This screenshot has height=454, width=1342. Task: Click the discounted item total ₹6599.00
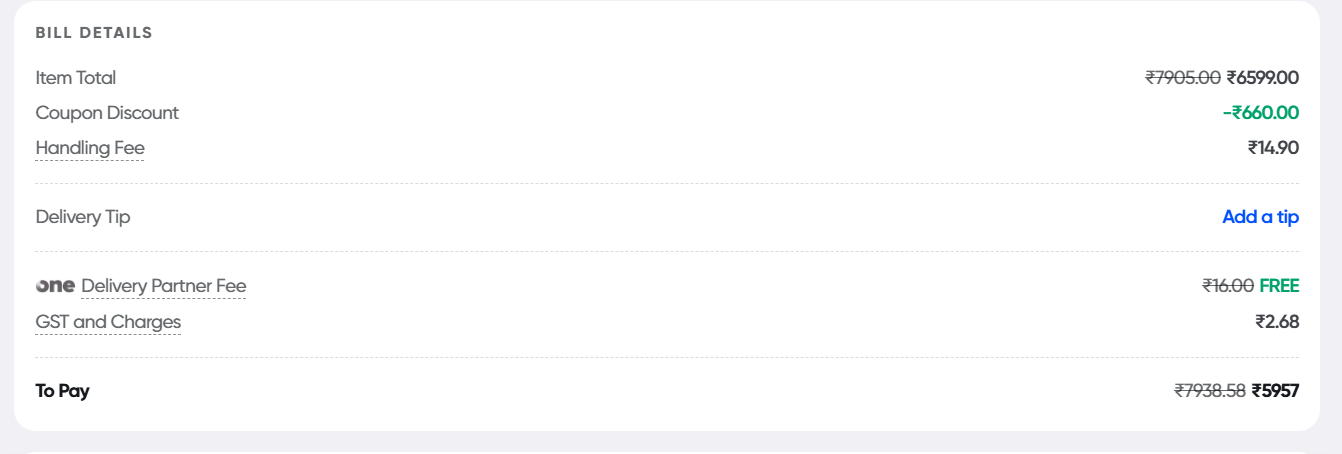point(1263,78)
